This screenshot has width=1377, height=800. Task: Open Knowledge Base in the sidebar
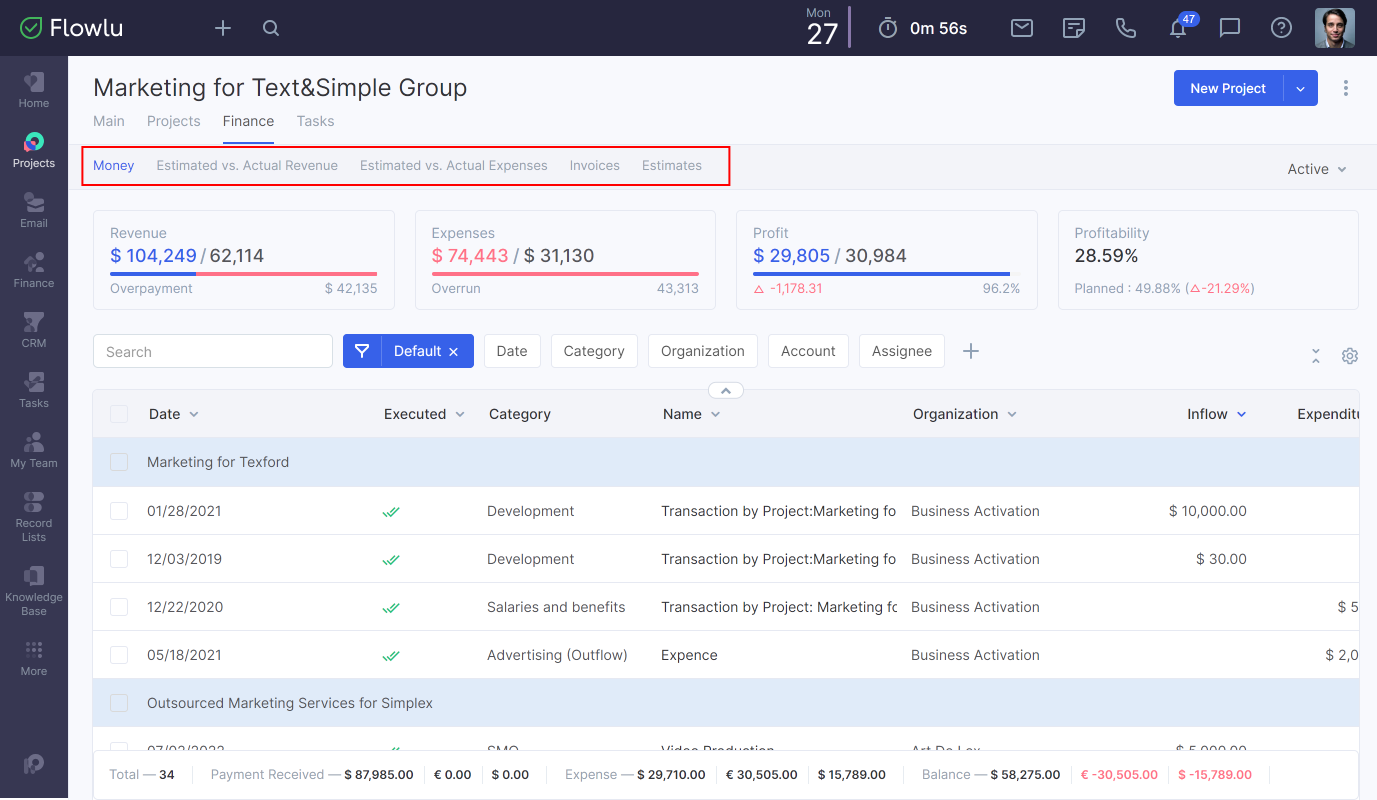tap(34, 590)
